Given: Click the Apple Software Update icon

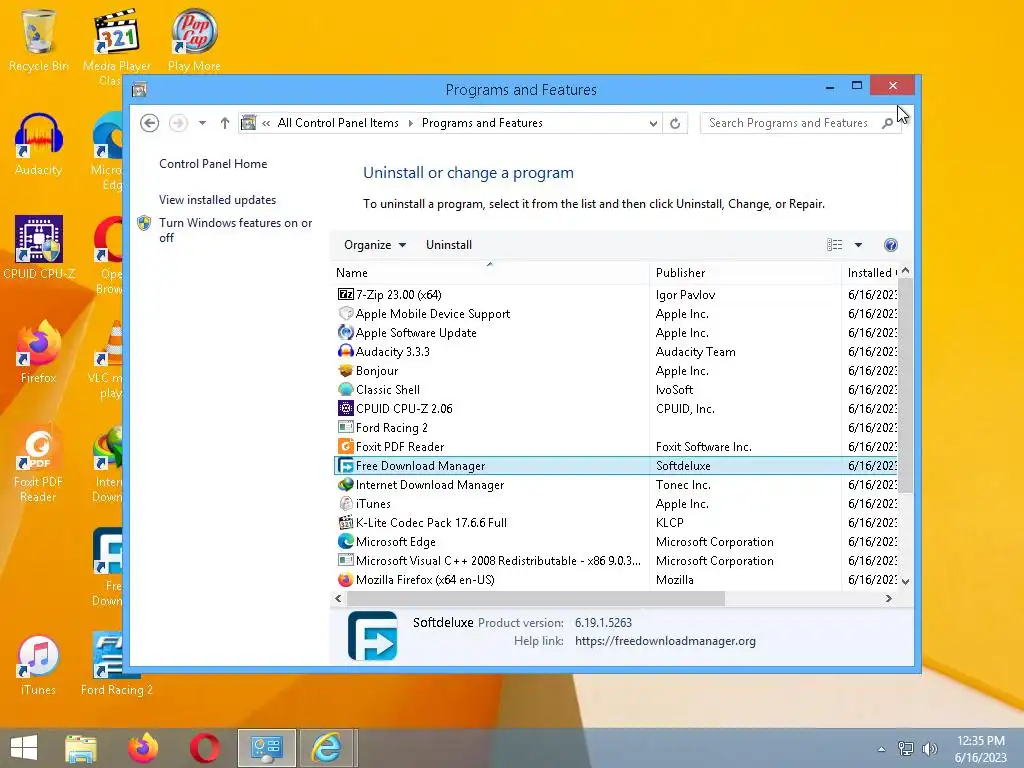Looking at the screenshot, I should tap(345, 332).
